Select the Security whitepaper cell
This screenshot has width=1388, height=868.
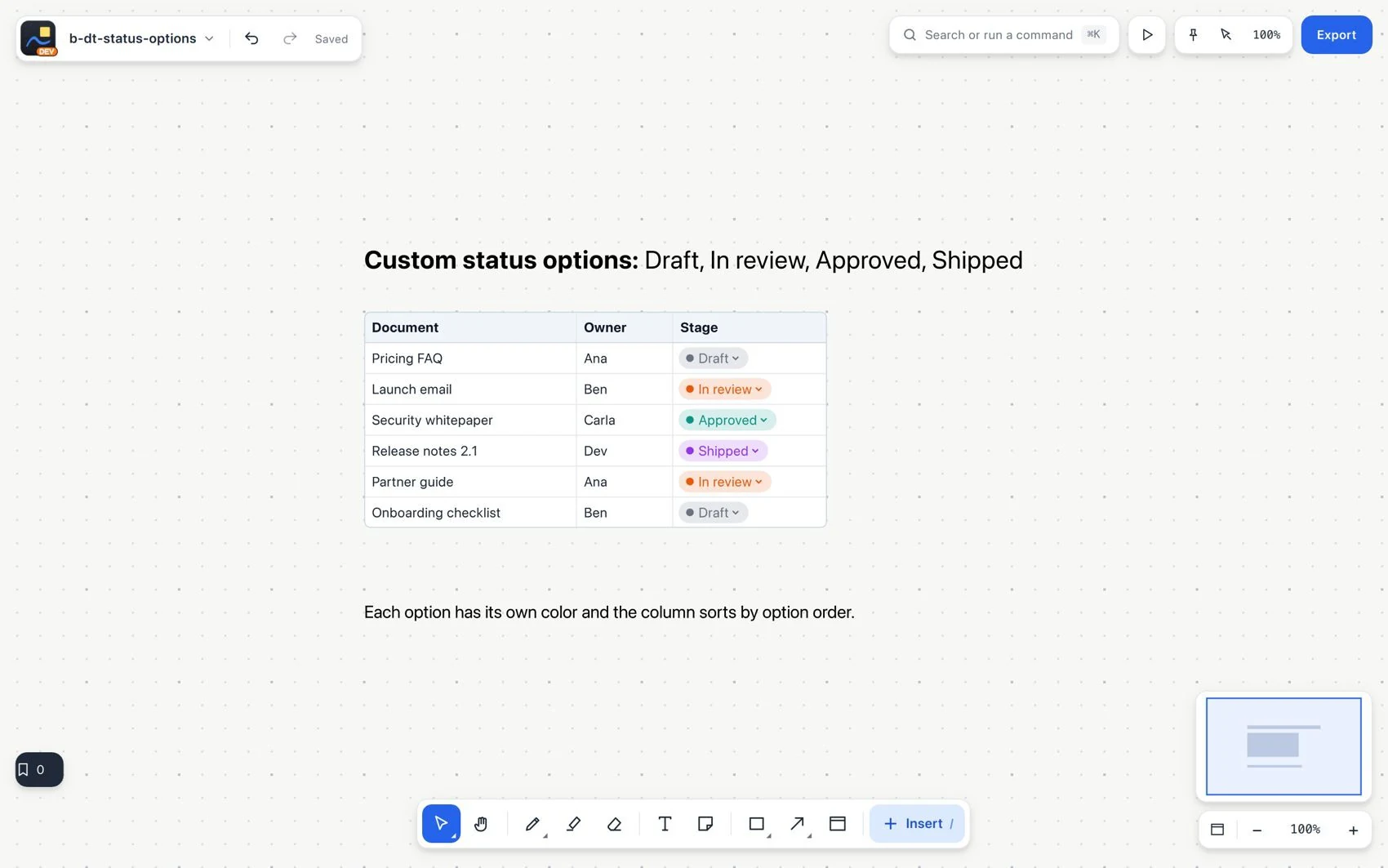470,421
